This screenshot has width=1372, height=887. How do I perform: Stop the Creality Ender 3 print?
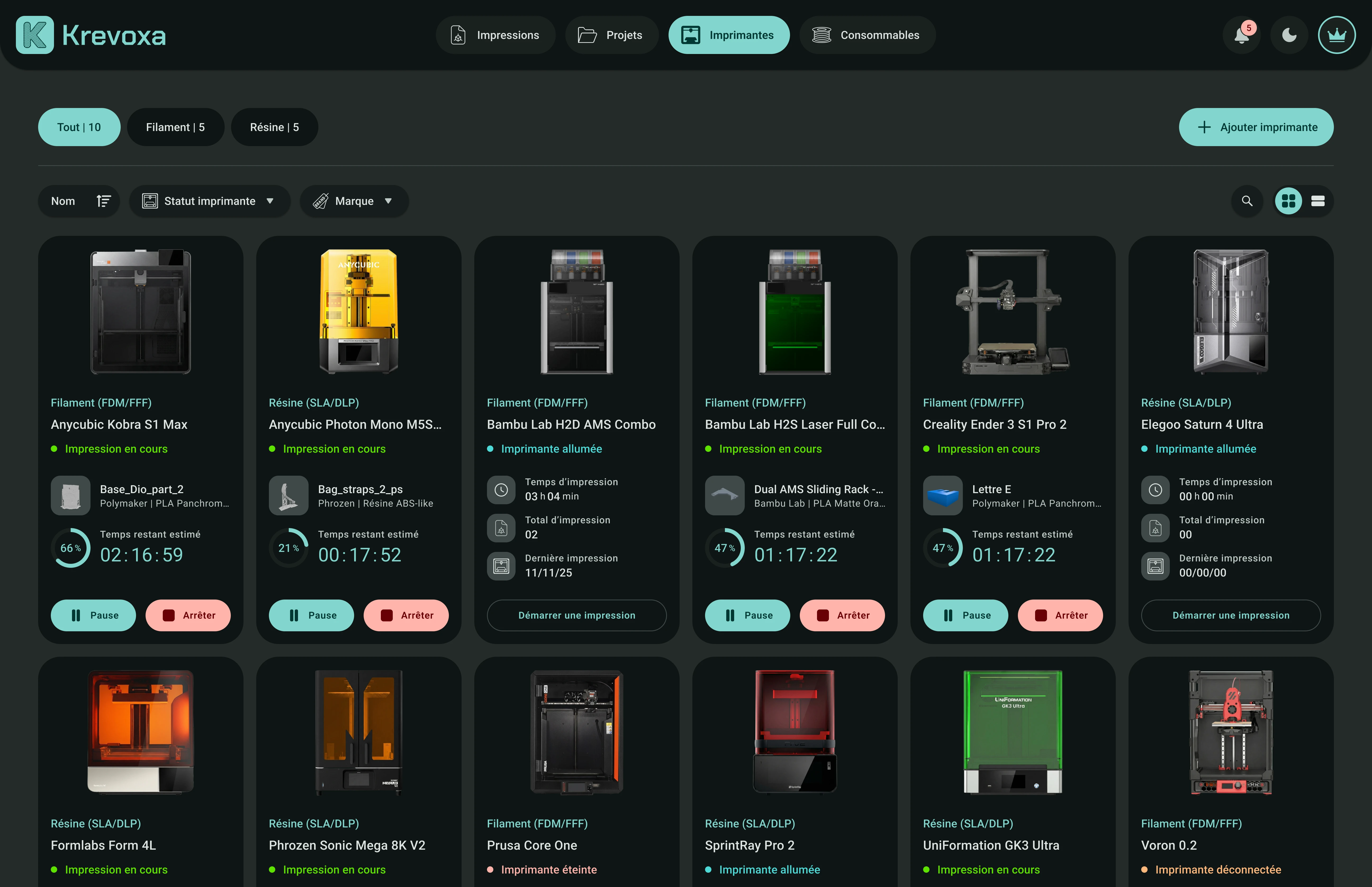pos(1060,615)
